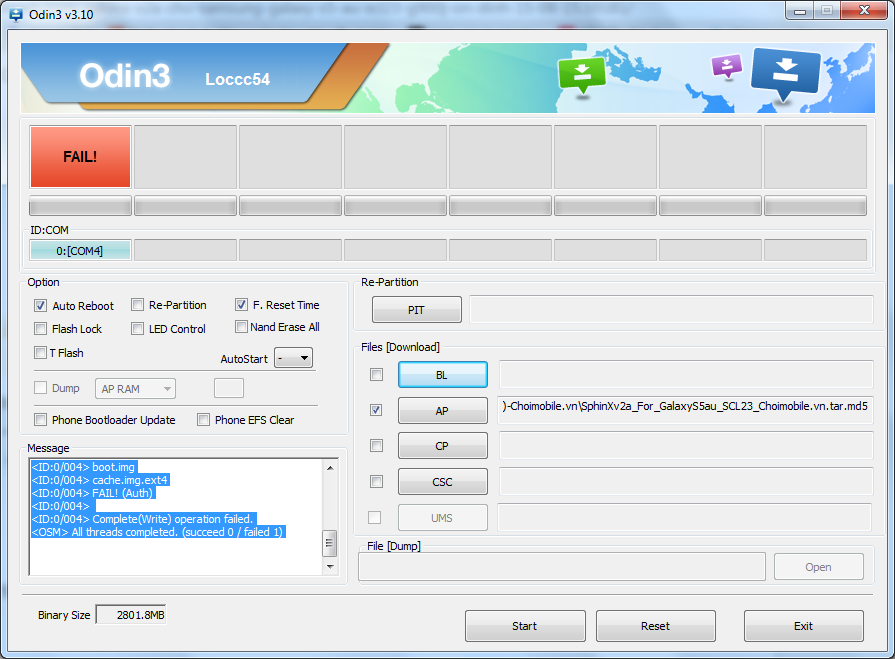Check Phone Bootloader Update option
The image size is (895, 659).
pyautogui.click(x=41, y=420)
